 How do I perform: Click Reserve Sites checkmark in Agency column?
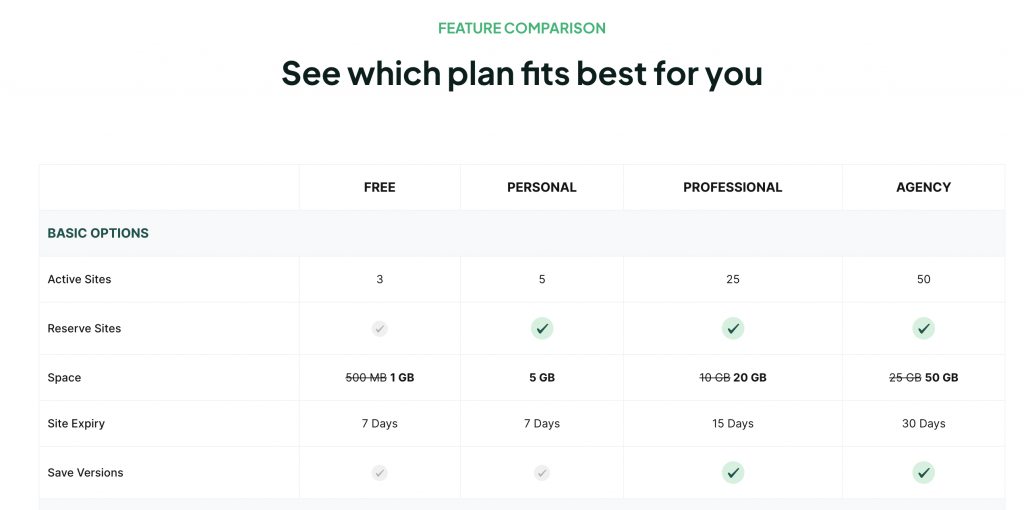coord(923,328)
